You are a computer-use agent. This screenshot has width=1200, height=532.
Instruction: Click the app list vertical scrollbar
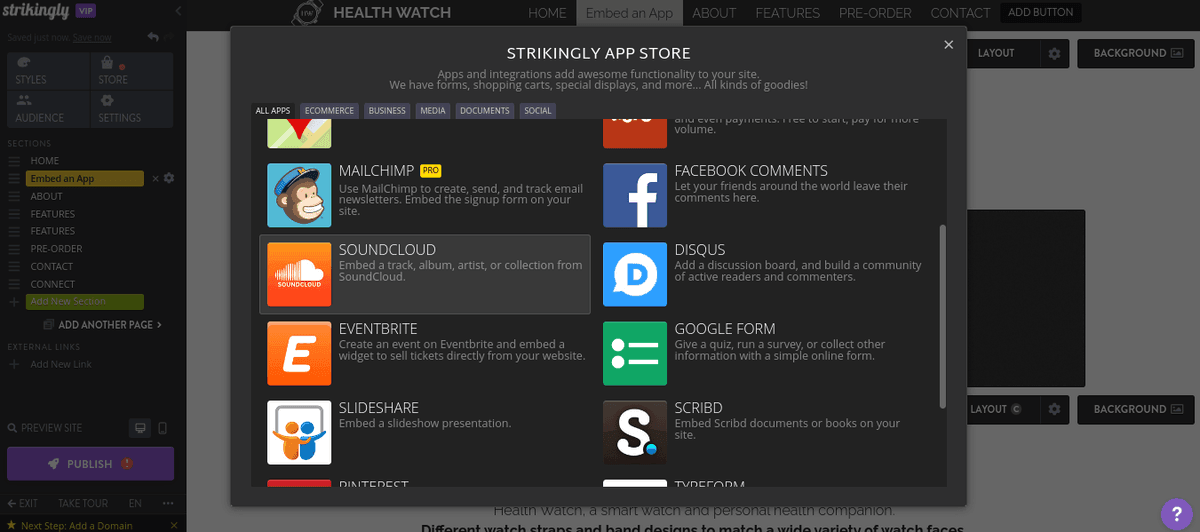(x=942, y=316)
